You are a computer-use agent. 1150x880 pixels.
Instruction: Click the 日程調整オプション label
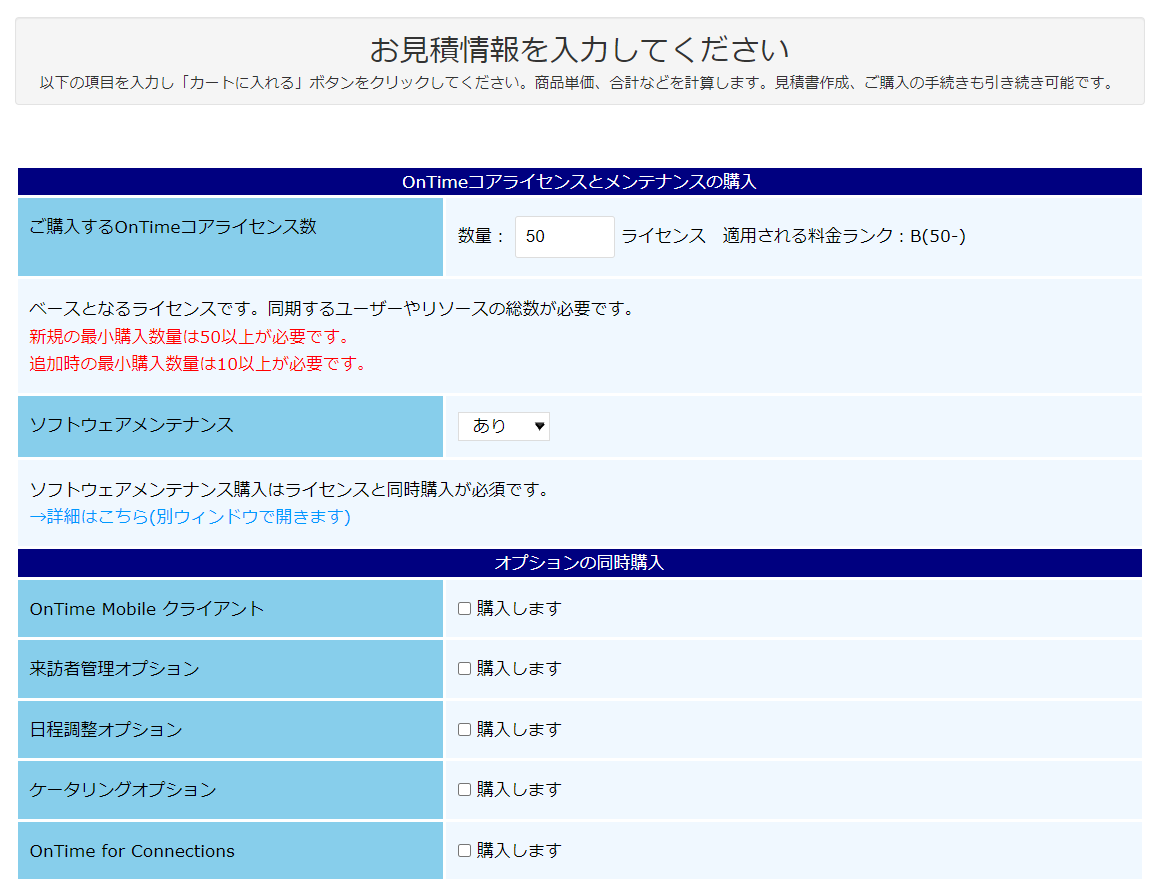pyautogui.click(x=106, y=730)
